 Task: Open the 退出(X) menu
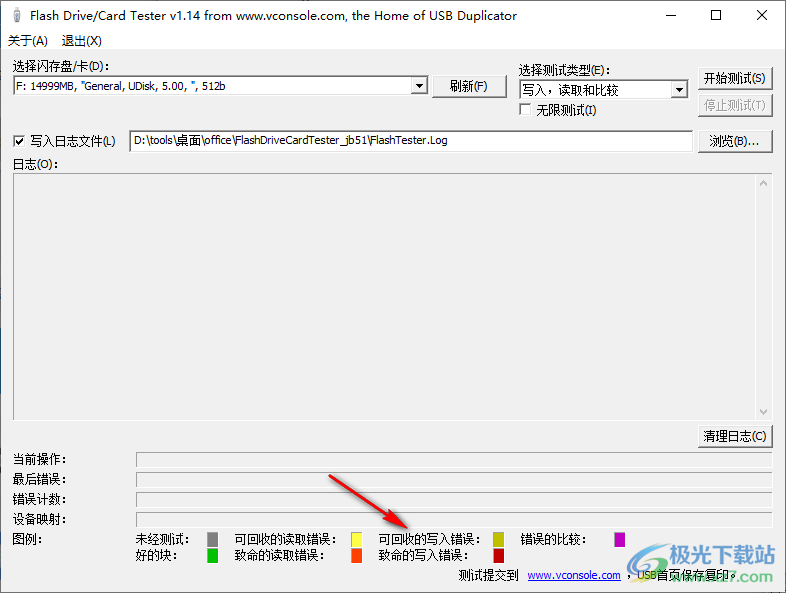(x=81, y=41)
